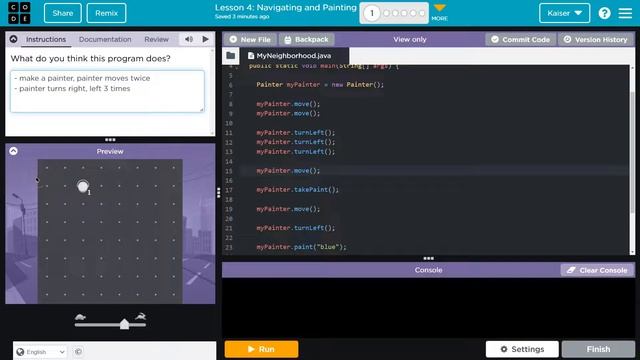
Task: Click the copyright icon
Action: click(78, 351)
